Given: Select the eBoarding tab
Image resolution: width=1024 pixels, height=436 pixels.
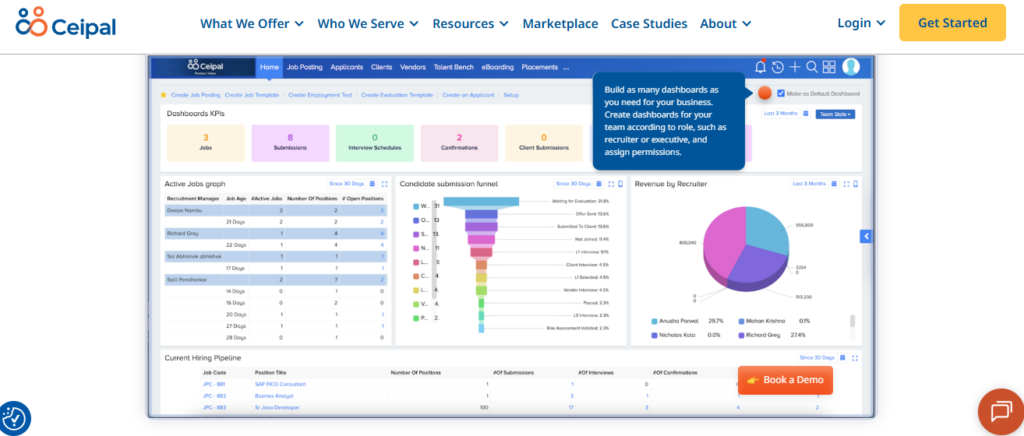Looking at the screenshot, I should click(498, 67).
